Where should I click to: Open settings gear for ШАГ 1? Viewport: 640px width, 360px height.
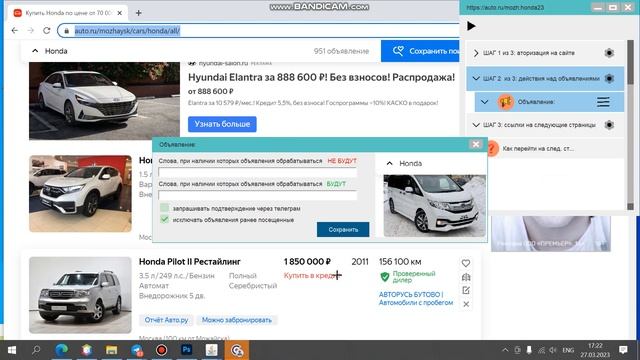[609, 53]
